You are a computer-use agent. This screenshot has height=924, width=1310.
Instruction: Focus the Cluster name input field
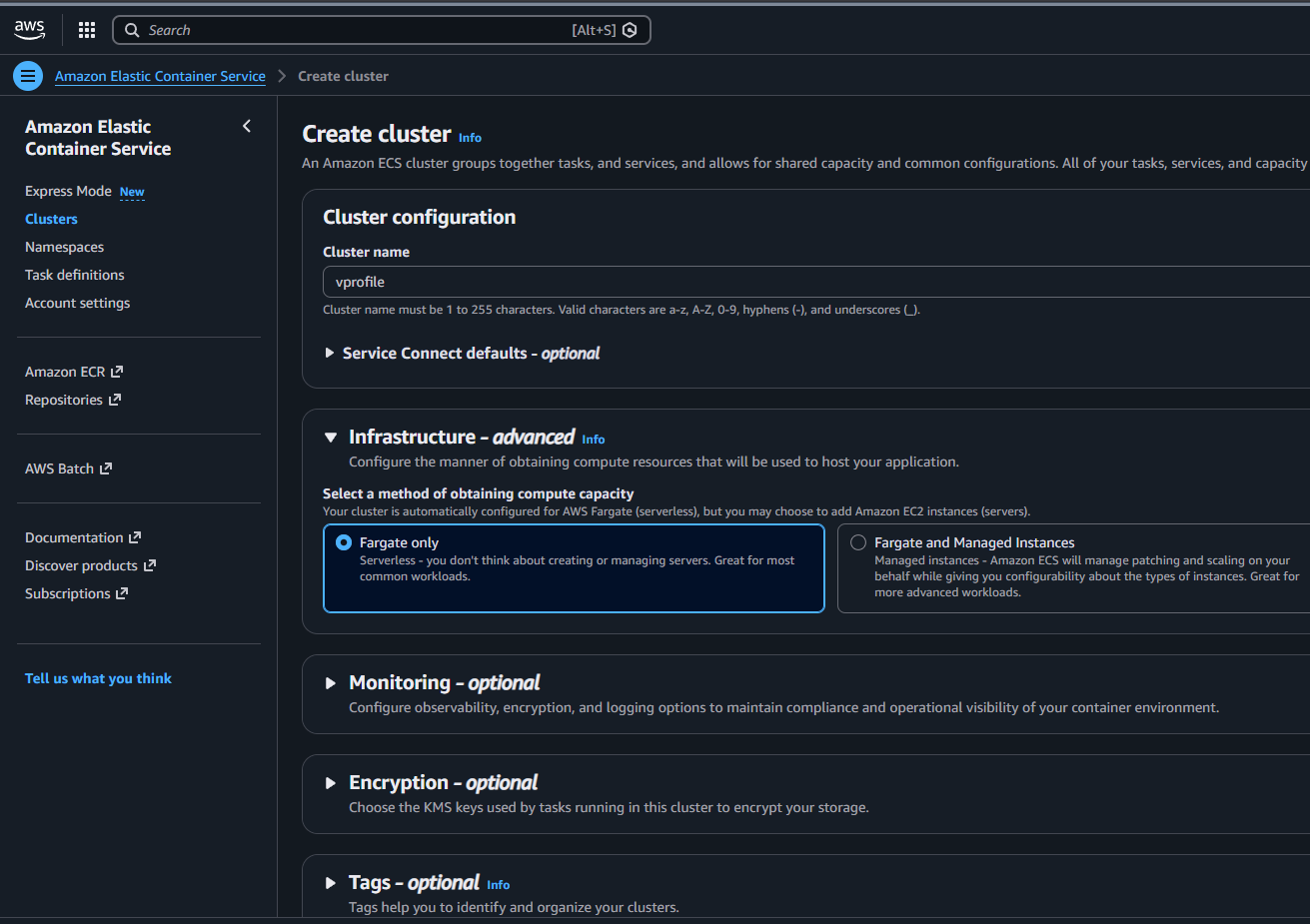pyautogui.click(x=815, y=282)
